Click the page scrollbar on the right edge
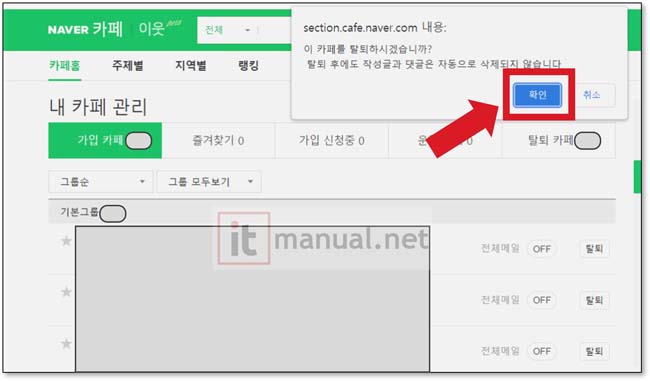 pyautogui.click(x=637, y=177)
